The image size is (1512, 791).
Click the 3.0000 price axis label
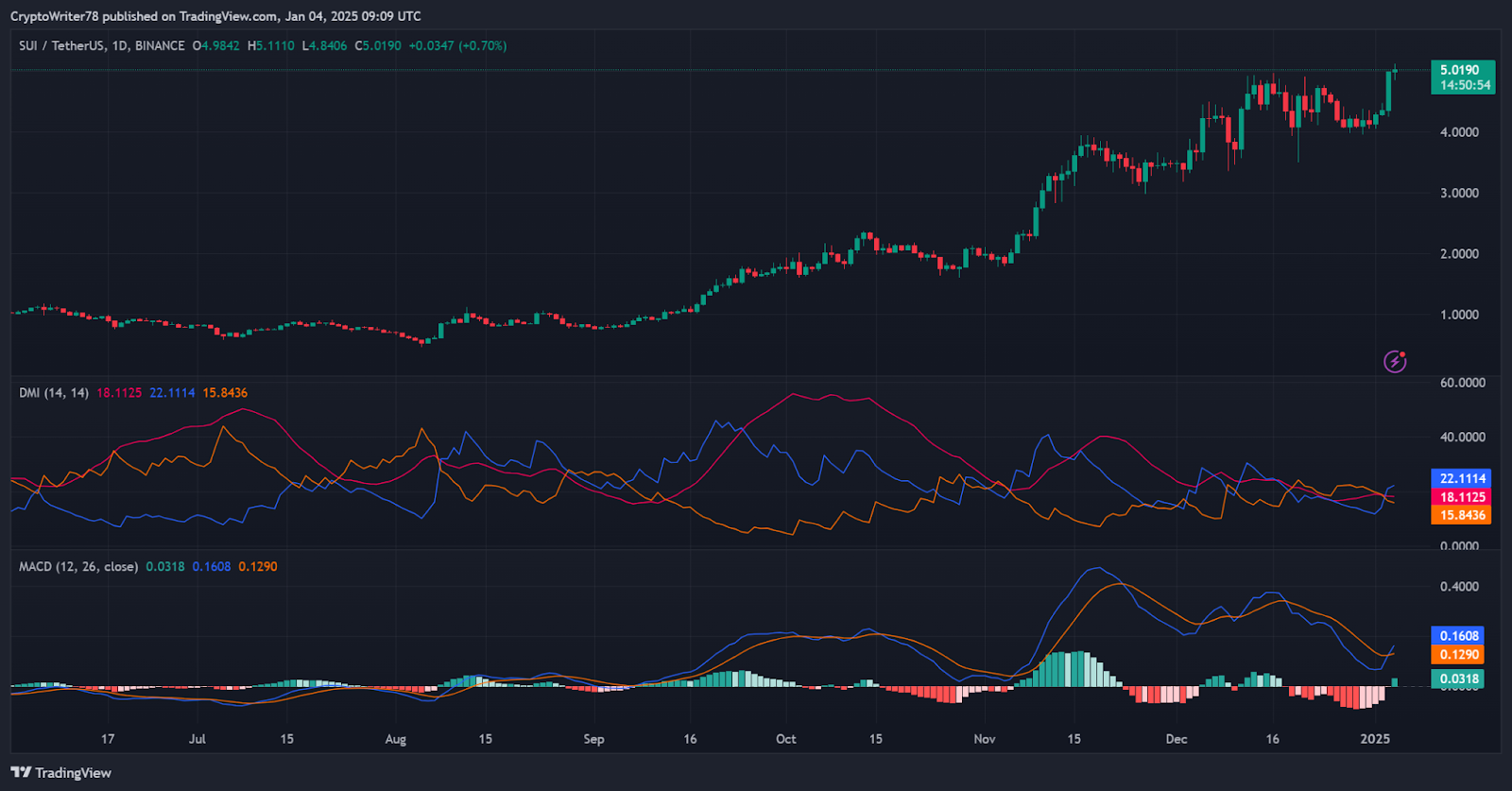(1459, 193)
